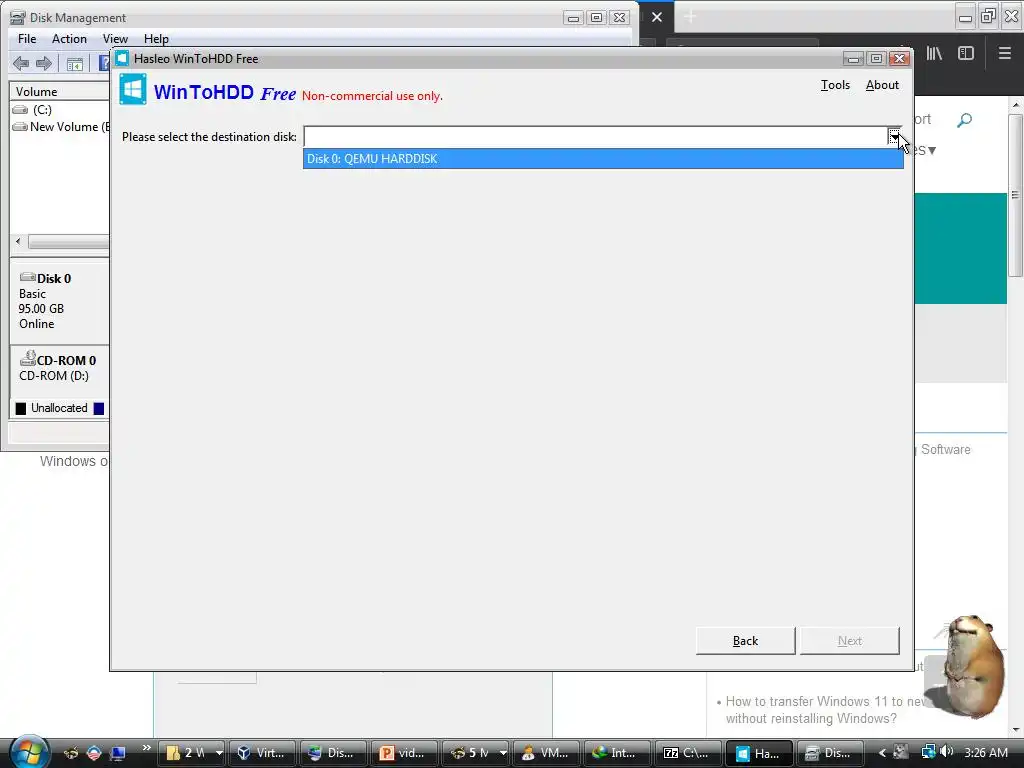Click show/hide console tree toolbar icon

(74, 63)
